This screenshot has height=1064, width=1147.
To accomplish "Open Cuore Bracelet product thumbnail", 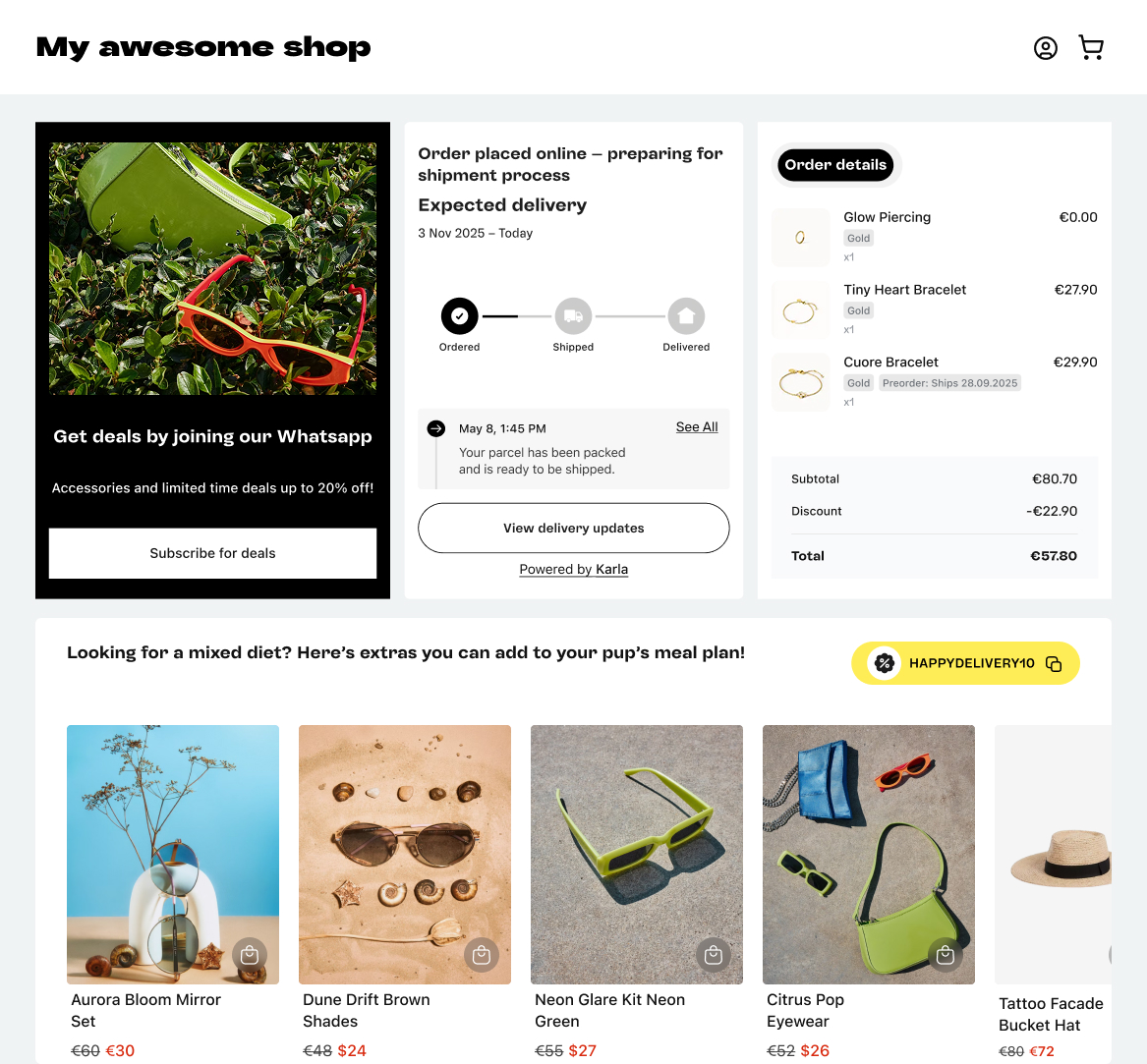I will [x=800, y=382].
